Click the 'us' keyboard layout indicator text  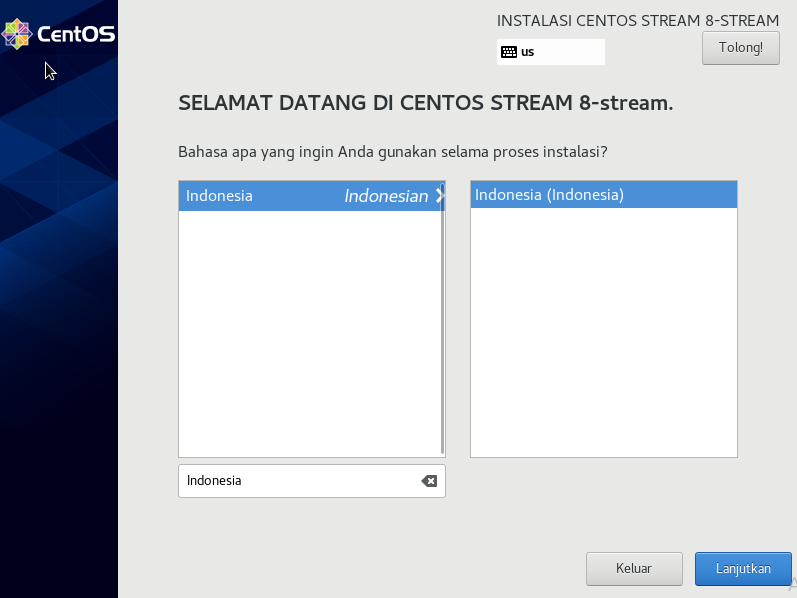point(527,52)
